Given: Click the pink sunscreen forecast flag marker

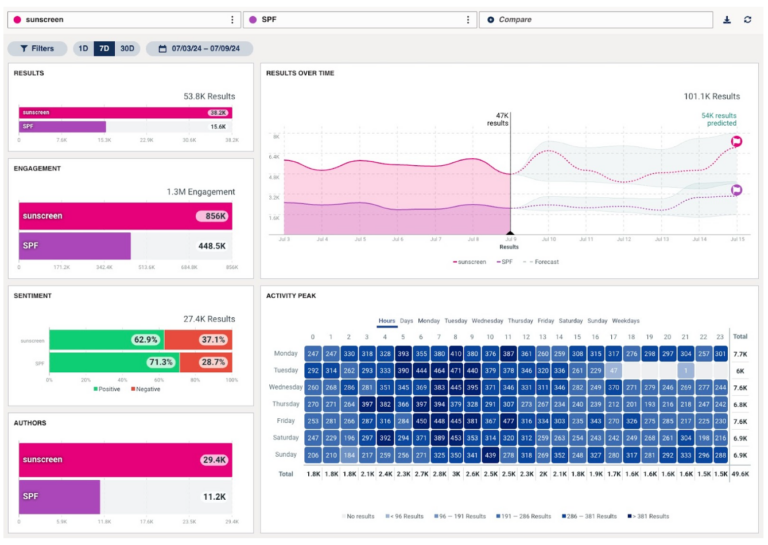Looking at the screenshot, I should point(737,142).
